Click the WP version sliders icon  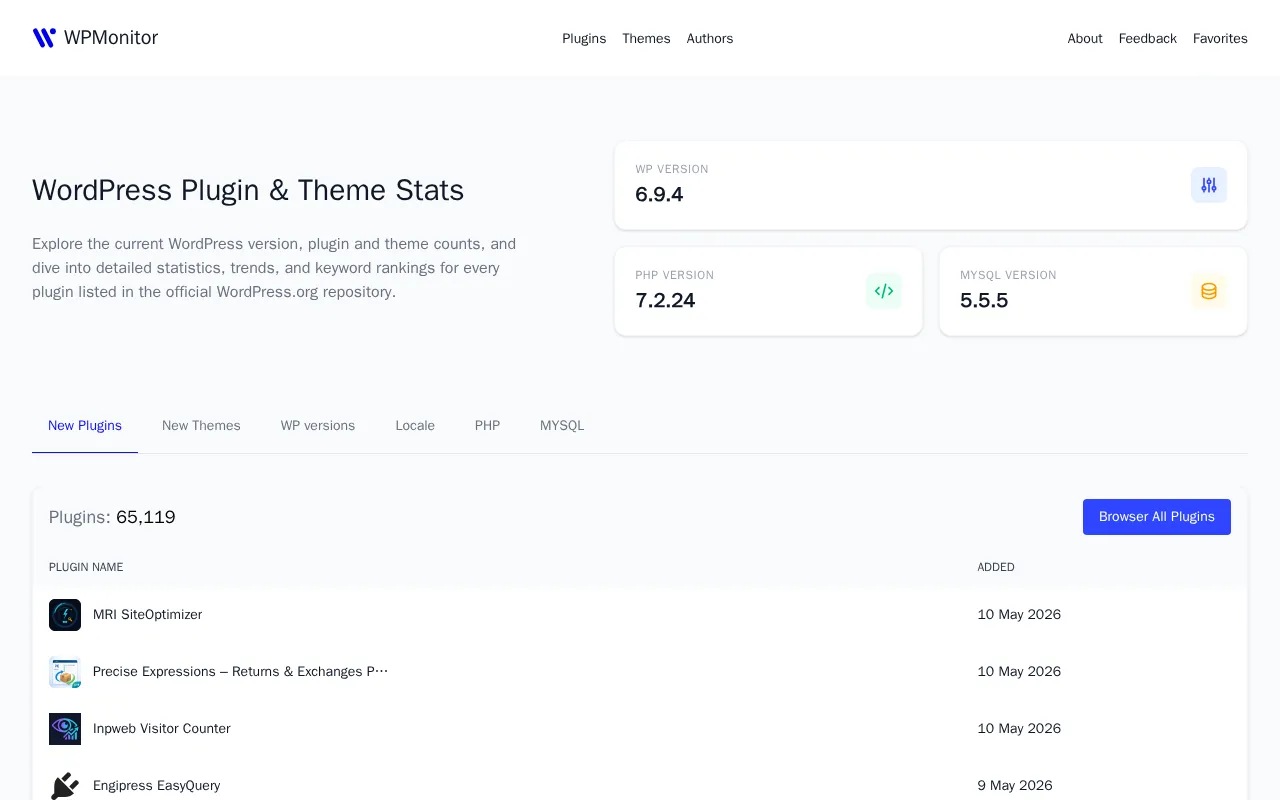pos(1209,185)
